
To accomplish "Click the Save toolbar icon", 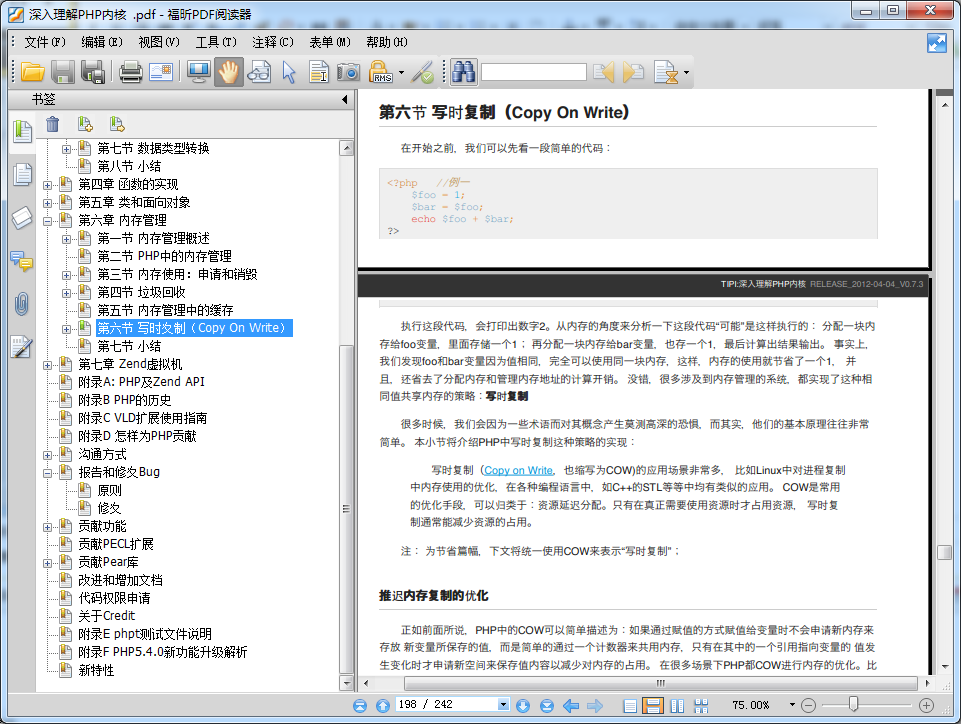I will point(63,72).
